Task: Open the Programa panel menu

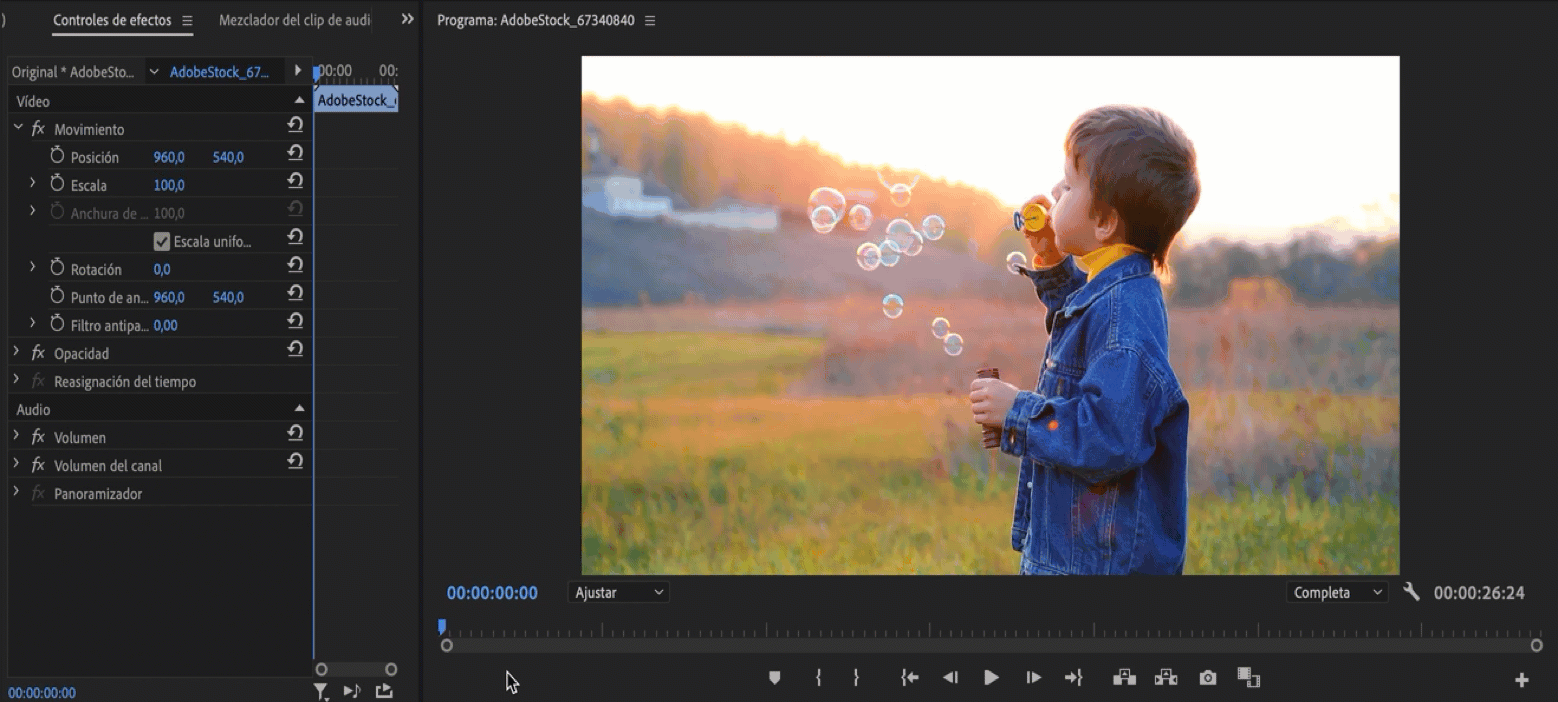Action: pyautogui.click(x=650, y=21)
